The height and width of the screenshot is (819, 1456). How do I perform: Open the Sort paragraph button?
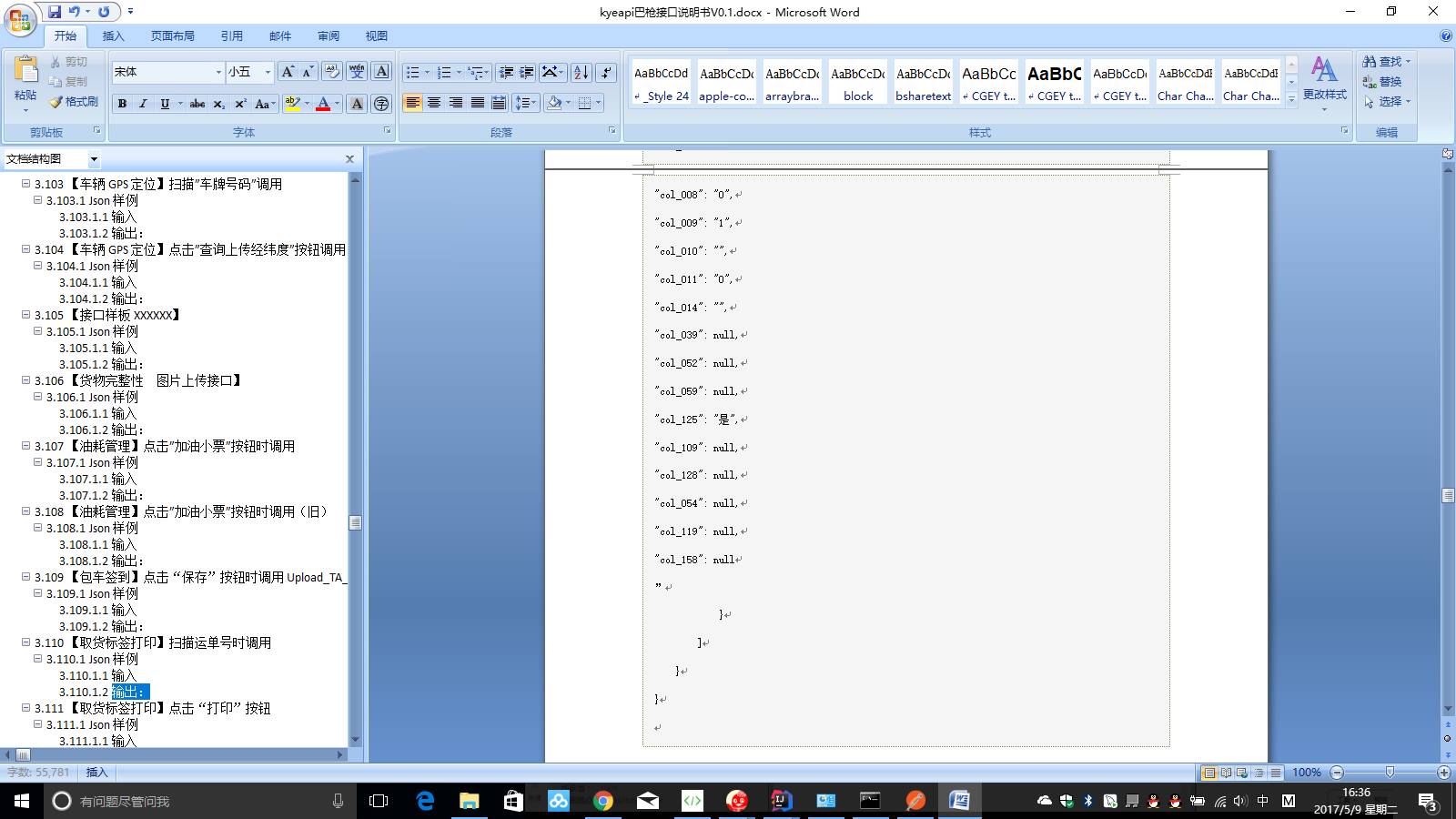581,72
